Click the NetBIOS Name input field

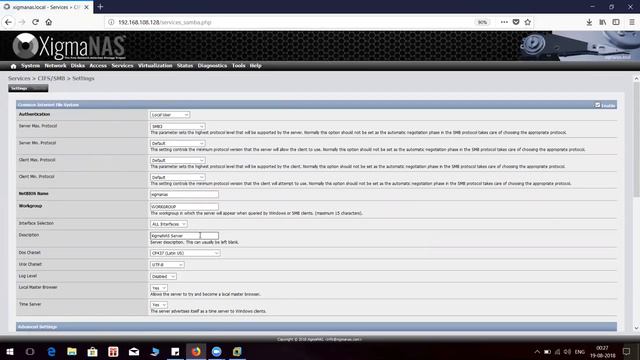tap(184, 195)
